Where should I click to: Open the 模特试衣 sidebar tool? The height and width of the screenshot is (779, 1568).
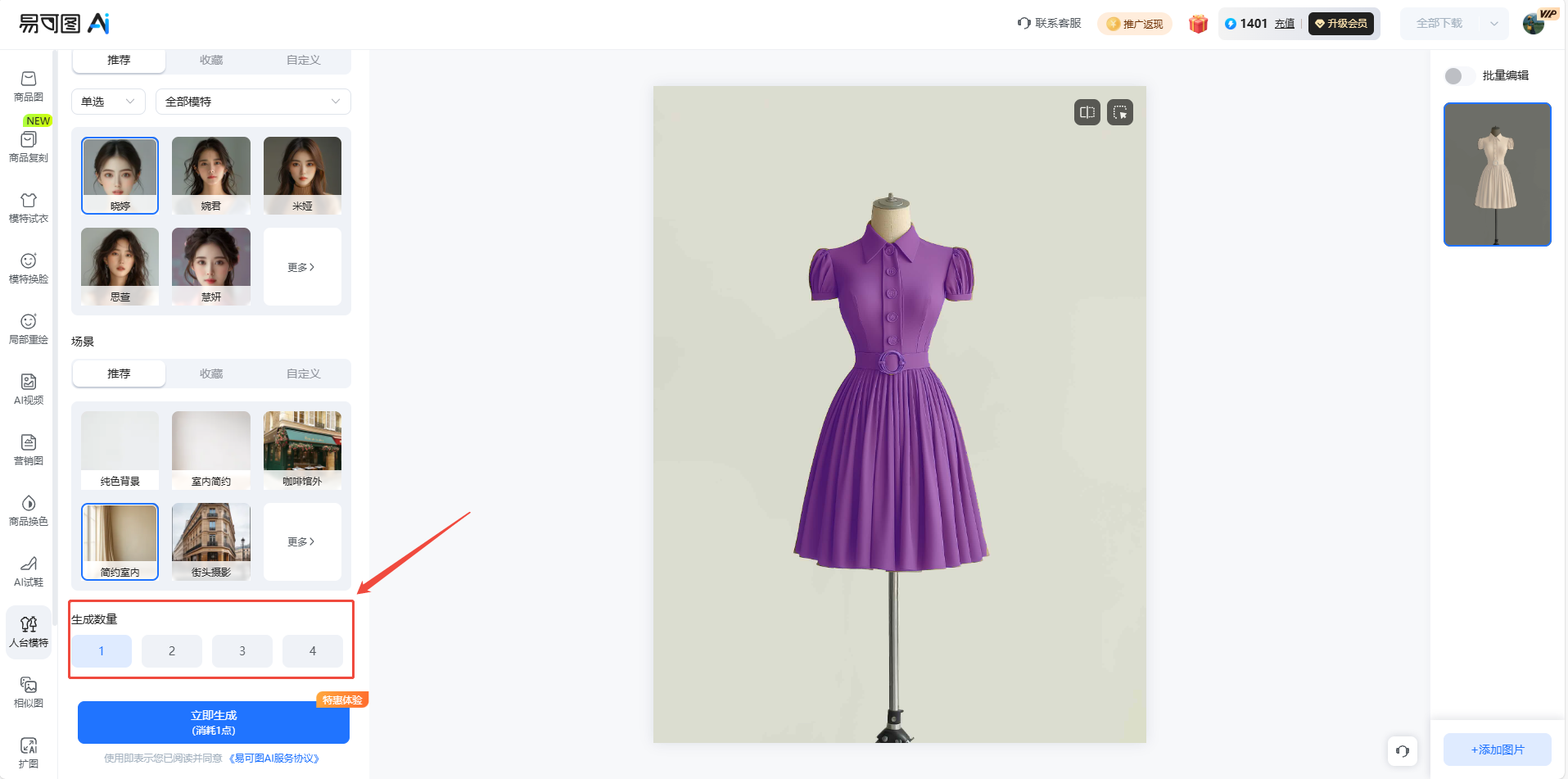click(x=29, y=207)
